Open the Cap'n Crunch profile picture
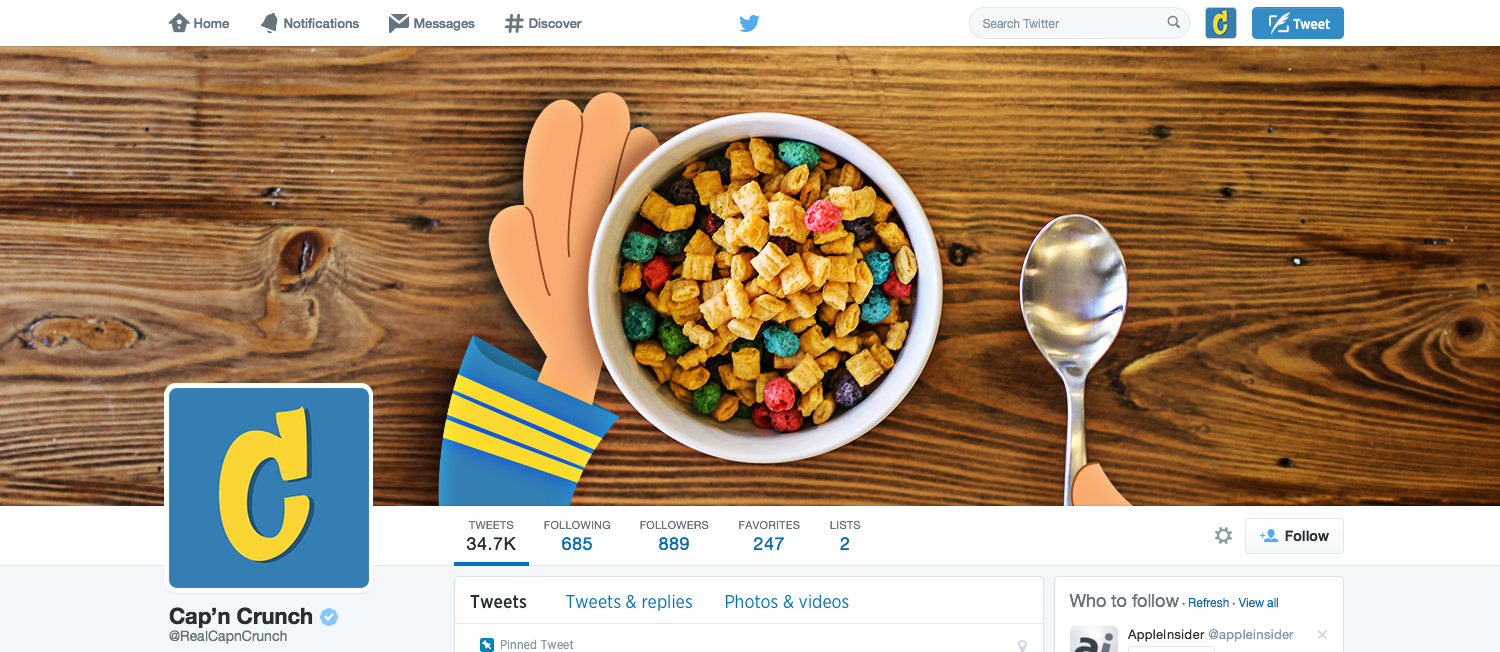Image resolution: width=1500 pixels, height=652 pixels. pyautogui.click(x=269, y=488)
